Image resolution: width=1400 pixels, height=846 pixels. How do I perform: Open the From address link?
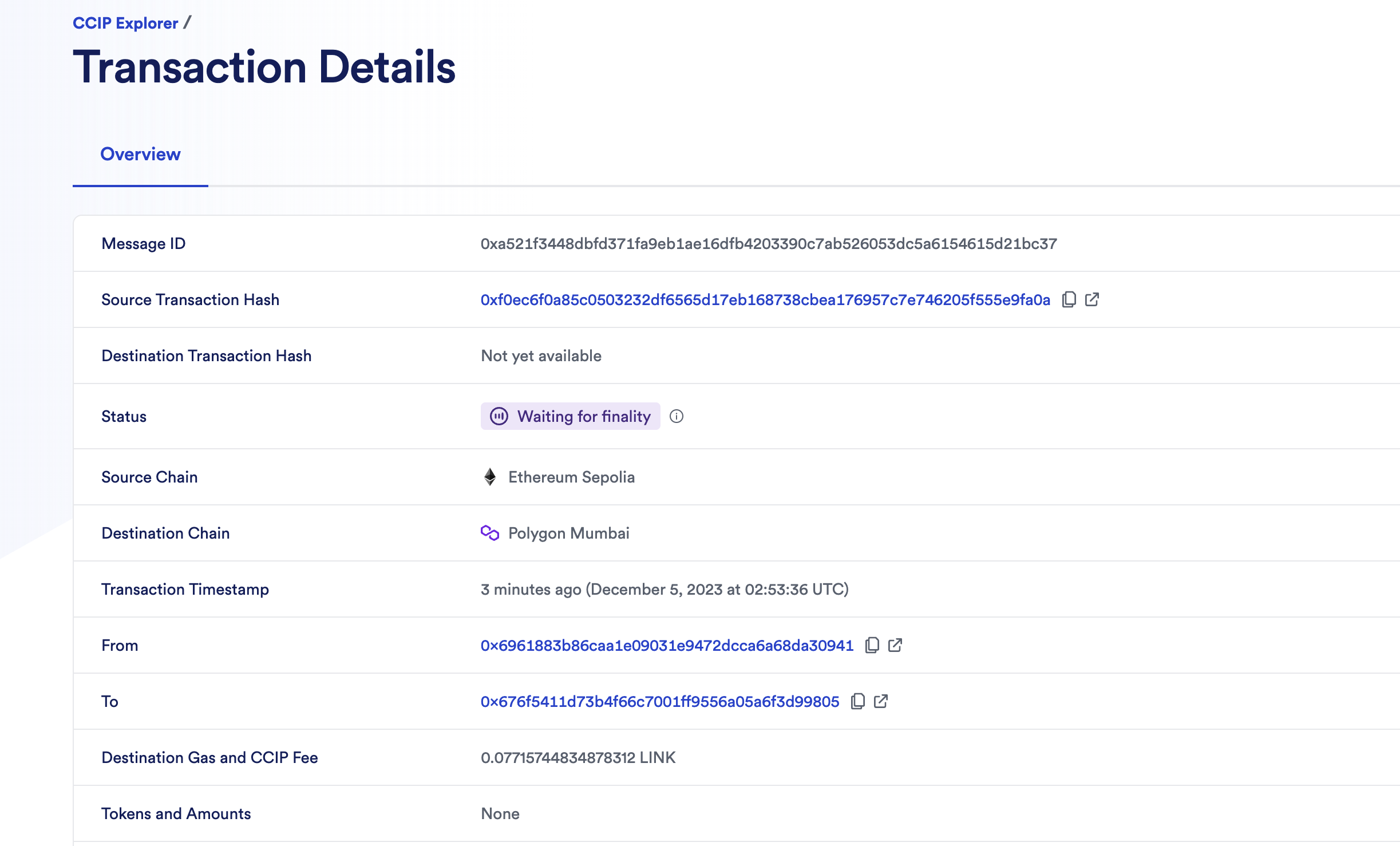(x=667, y=646)
